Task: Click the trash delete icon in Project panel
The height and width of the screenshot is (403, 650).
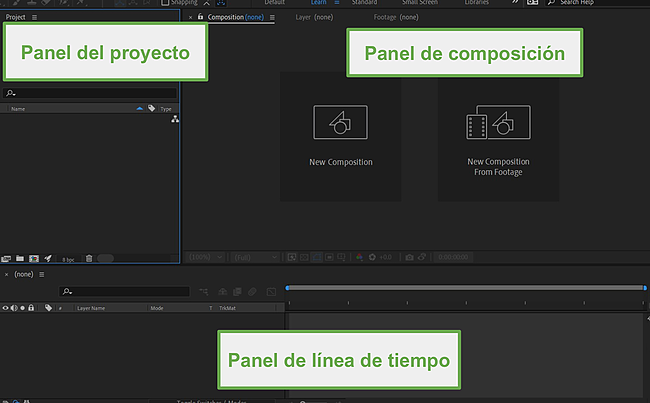Action: (89, 258)
